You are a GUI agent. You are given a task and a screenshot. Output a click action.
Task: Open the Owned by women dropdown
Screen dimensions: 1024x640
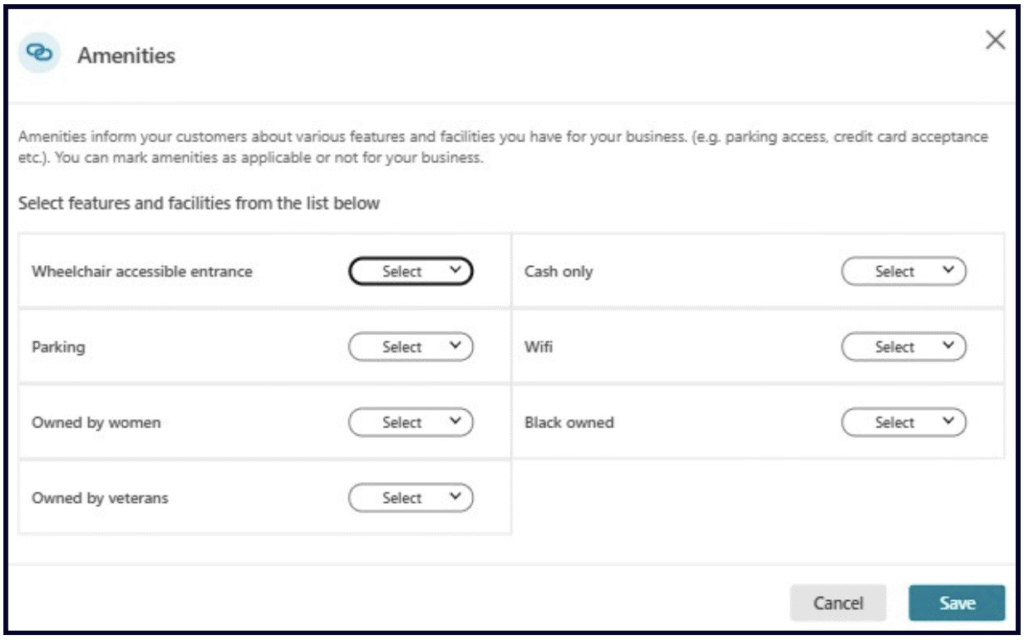tap(410, 423)
